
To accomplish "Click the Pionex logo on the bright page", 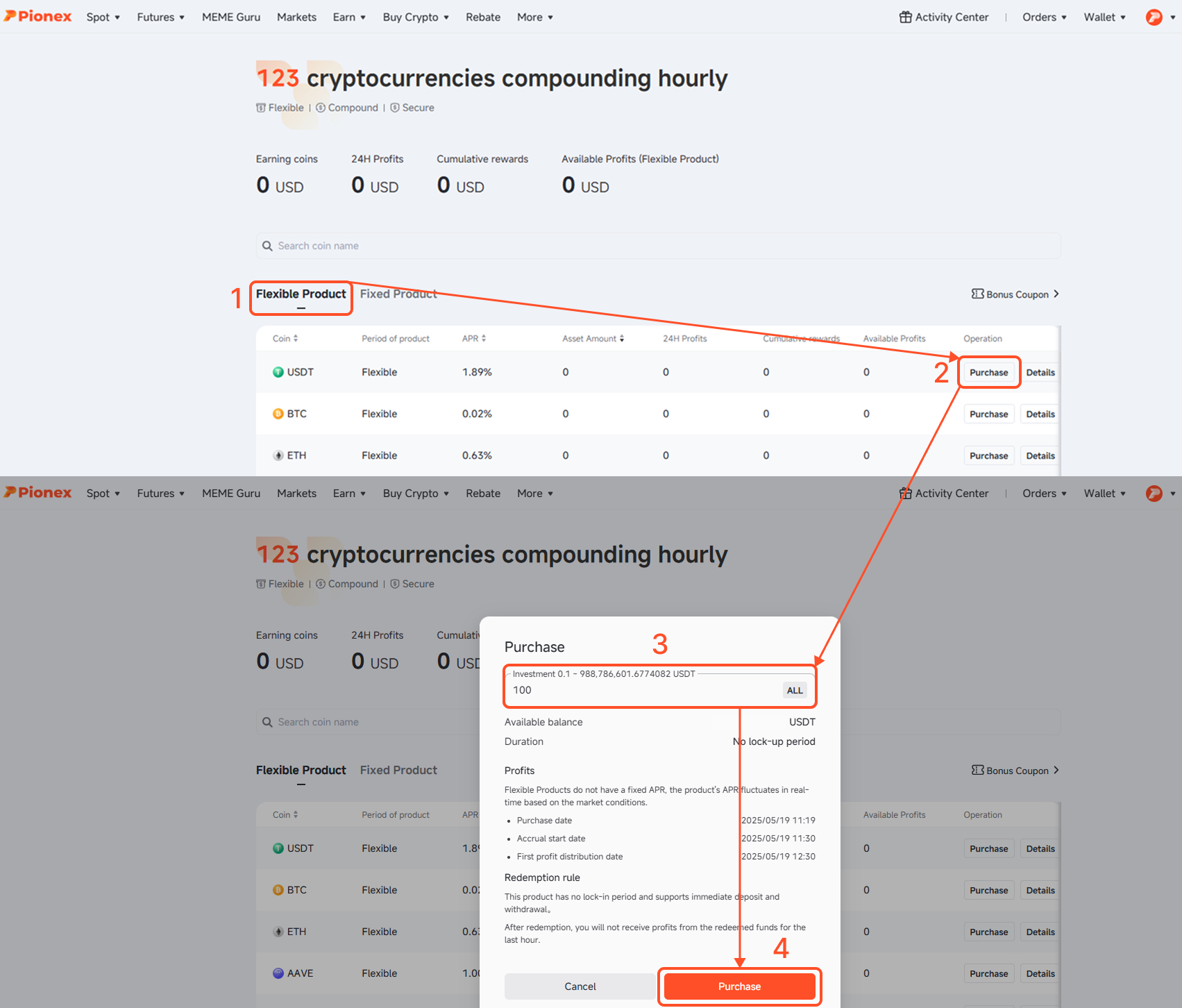I will pyautogui.click(x=38, y=17).
